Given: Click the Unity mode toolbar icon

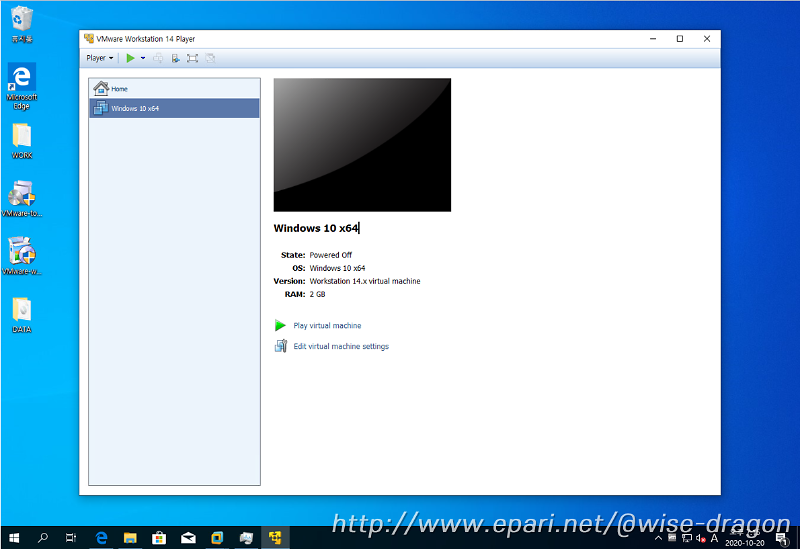Looking at the screenshot, I should (x=210, y=58).
